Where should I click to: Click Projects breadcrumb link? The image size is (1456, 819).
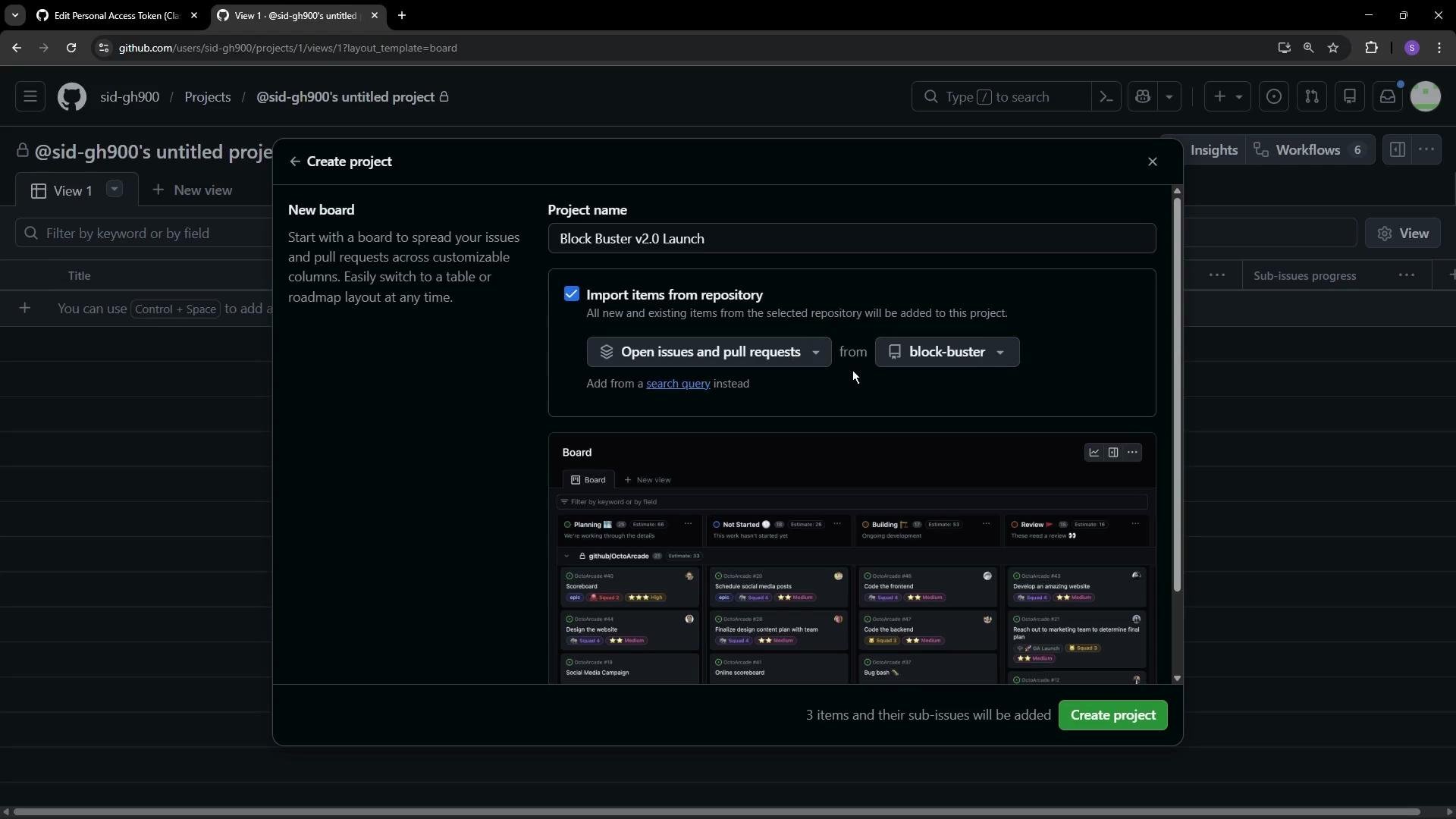(x=208, y=97)
